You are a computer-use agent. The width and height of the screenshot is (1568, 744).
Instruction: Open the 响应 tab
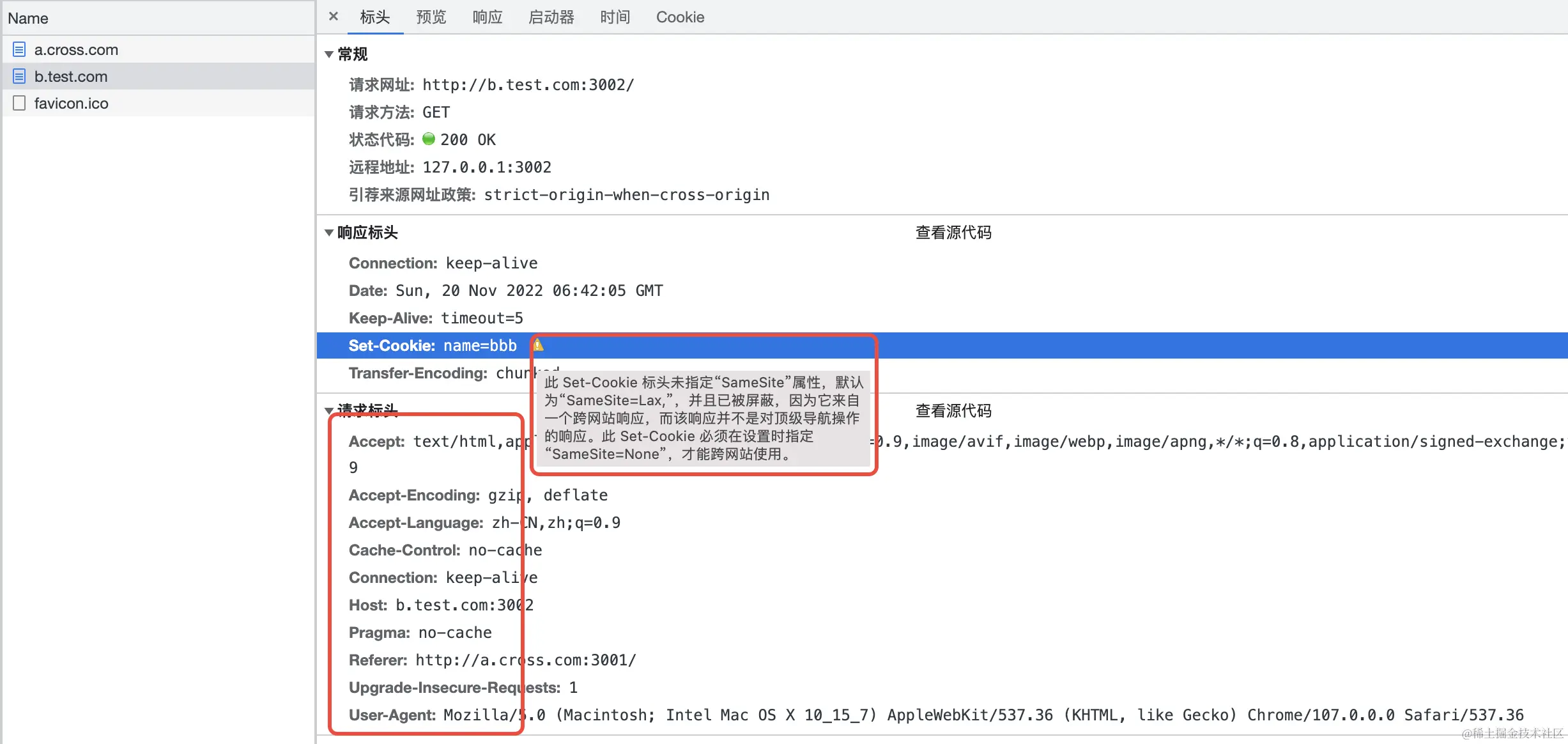coord(488,17)
